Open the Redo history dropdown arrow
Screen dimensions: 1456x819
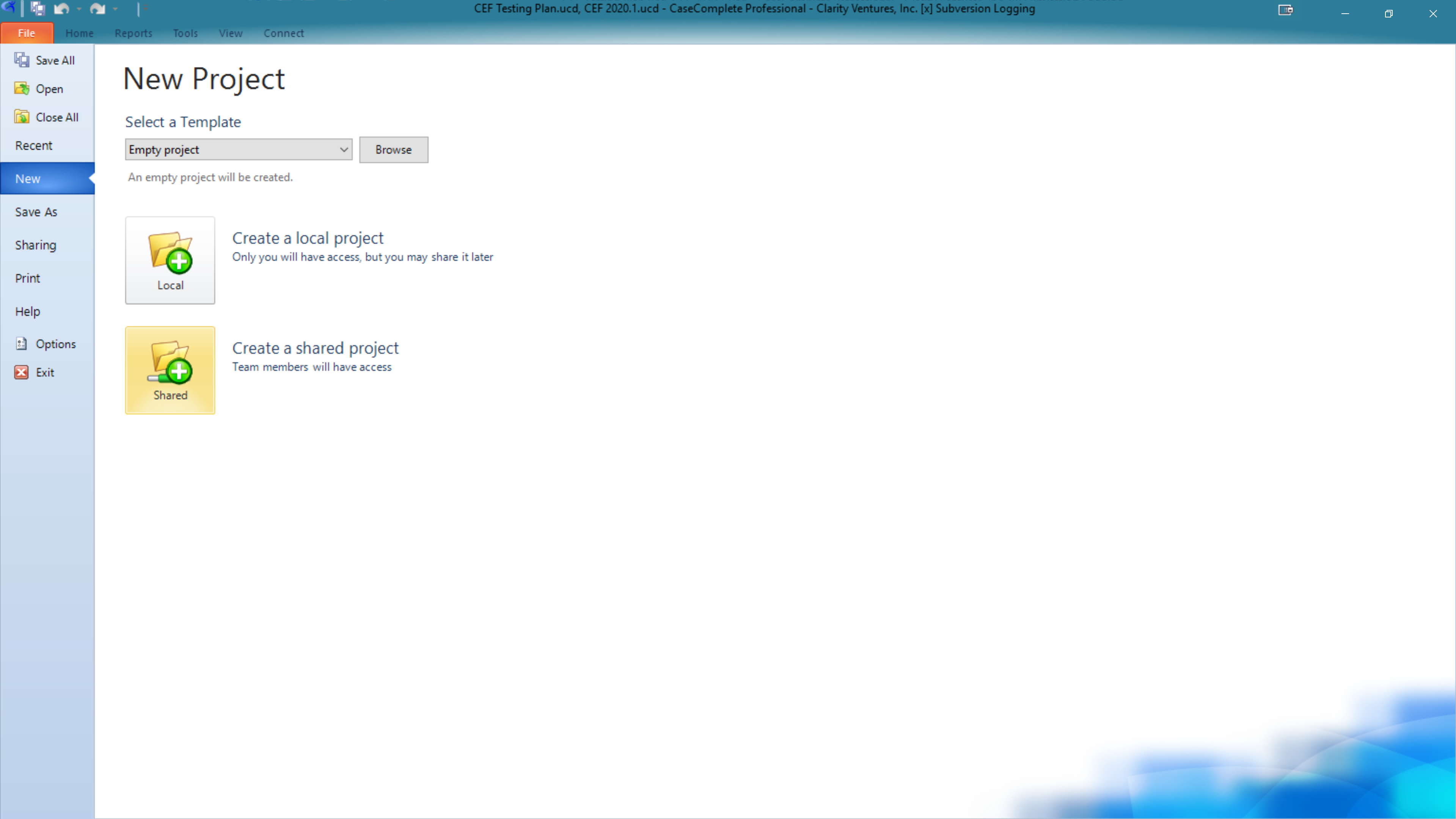pos(115,9)
